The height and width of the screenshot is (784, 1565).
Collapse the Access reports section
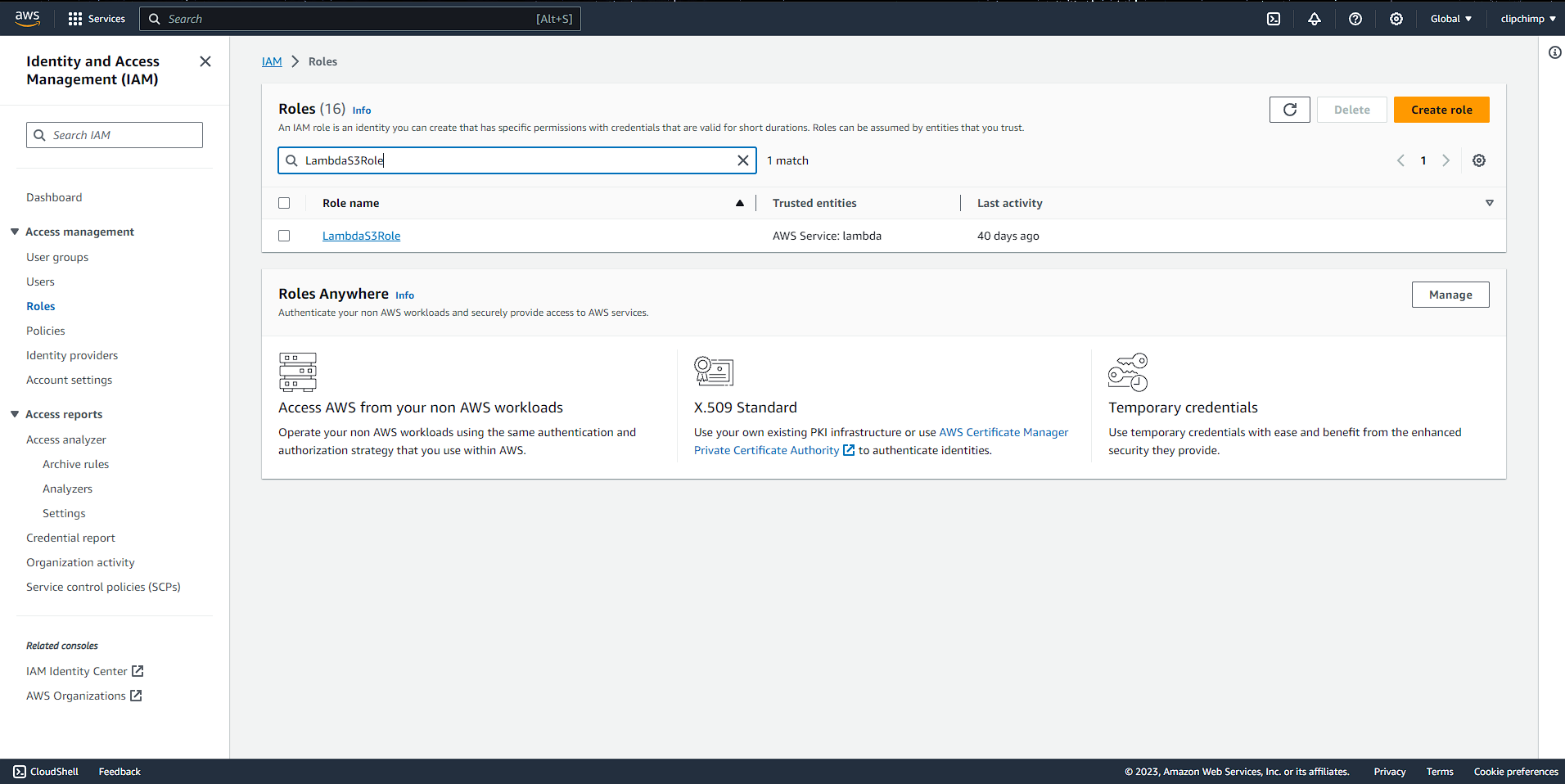point(15,414)
